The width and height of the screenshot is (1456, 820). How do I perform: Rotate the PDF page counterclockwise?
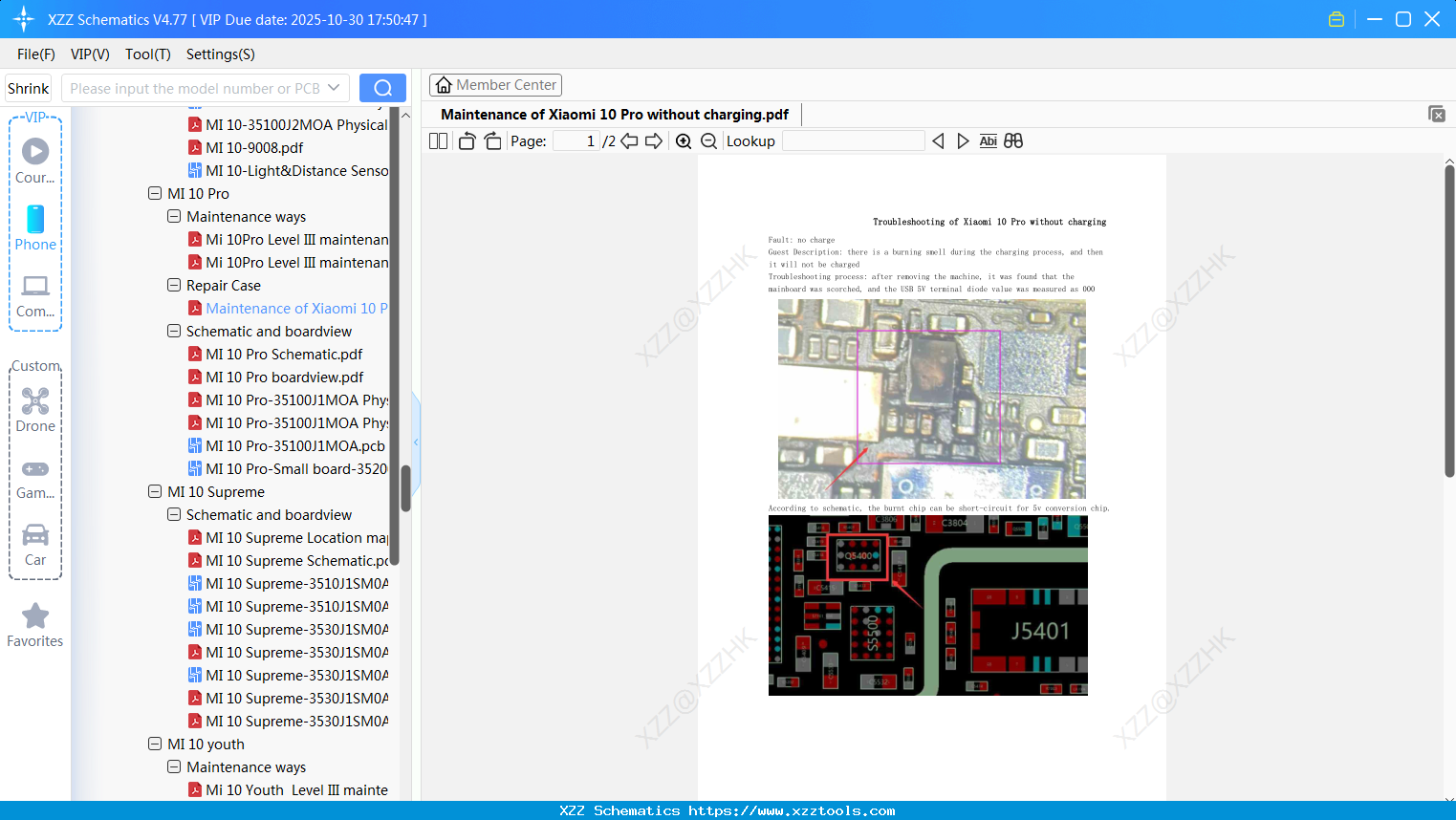(x=467, y=141)
